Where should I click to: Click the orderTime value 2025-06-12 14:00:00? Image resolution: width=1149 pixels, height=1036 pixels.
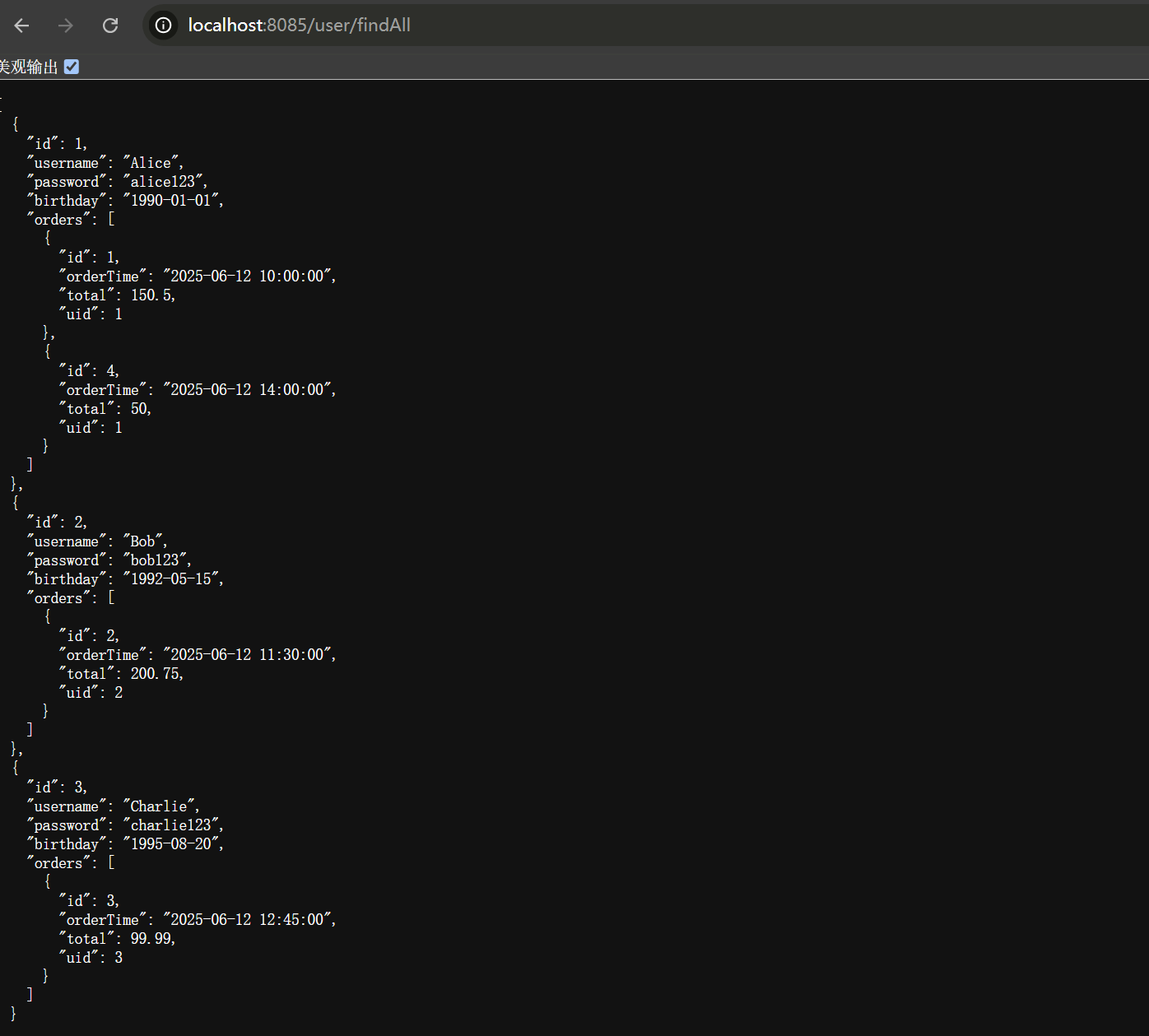[248, 390]
